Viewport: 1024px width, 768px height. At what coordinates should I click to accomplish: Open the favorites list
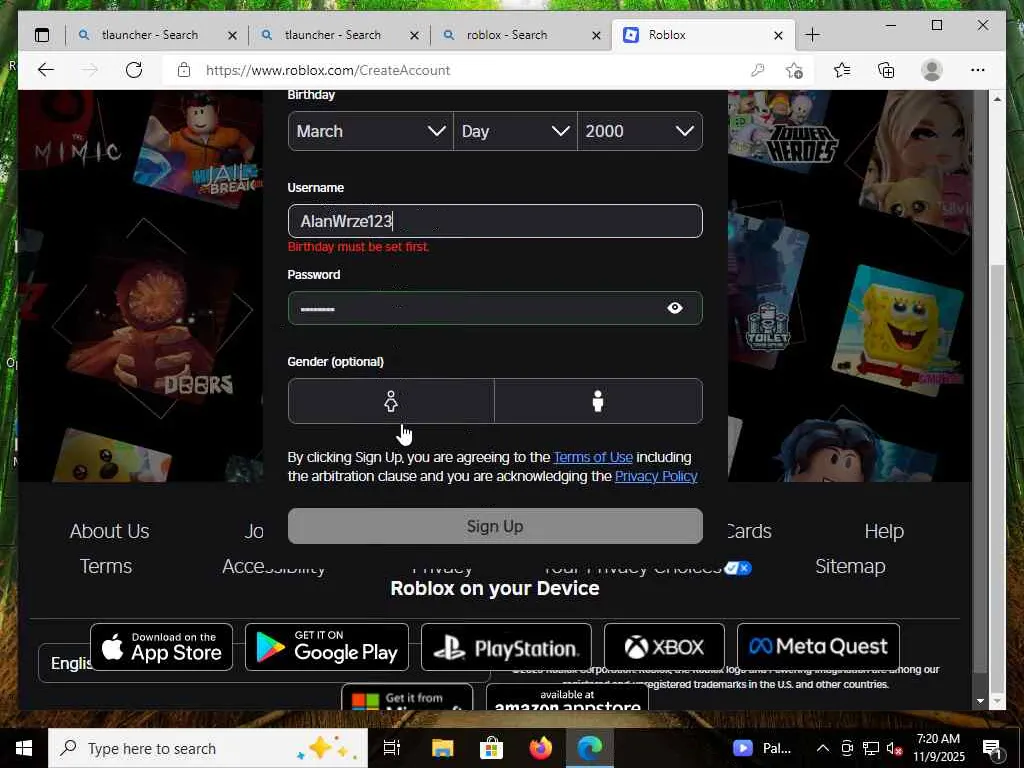click(x=842, y=70)
